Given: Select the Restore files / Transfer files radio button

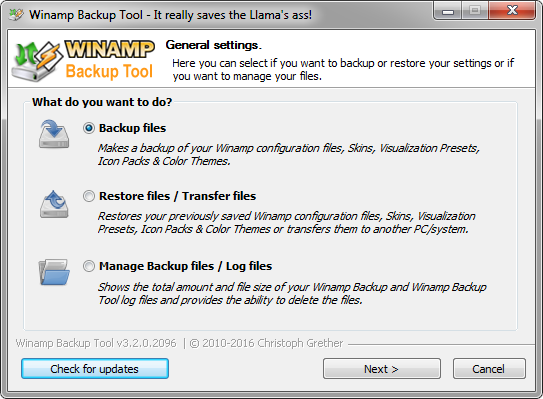Looking at the screenshot, I should [89, 196].
